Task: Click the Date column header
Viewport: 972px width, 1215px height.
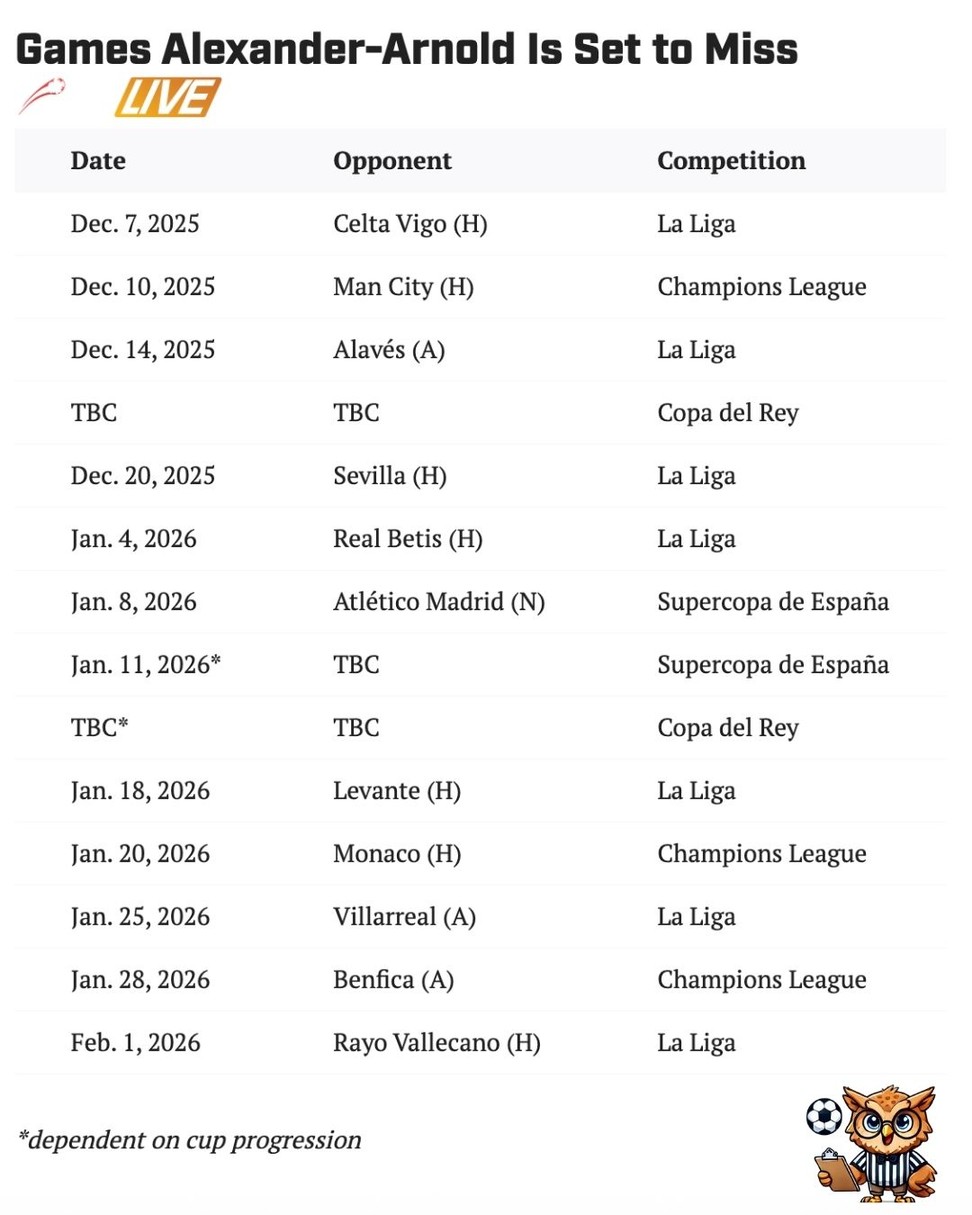Action: coord(98,160)
